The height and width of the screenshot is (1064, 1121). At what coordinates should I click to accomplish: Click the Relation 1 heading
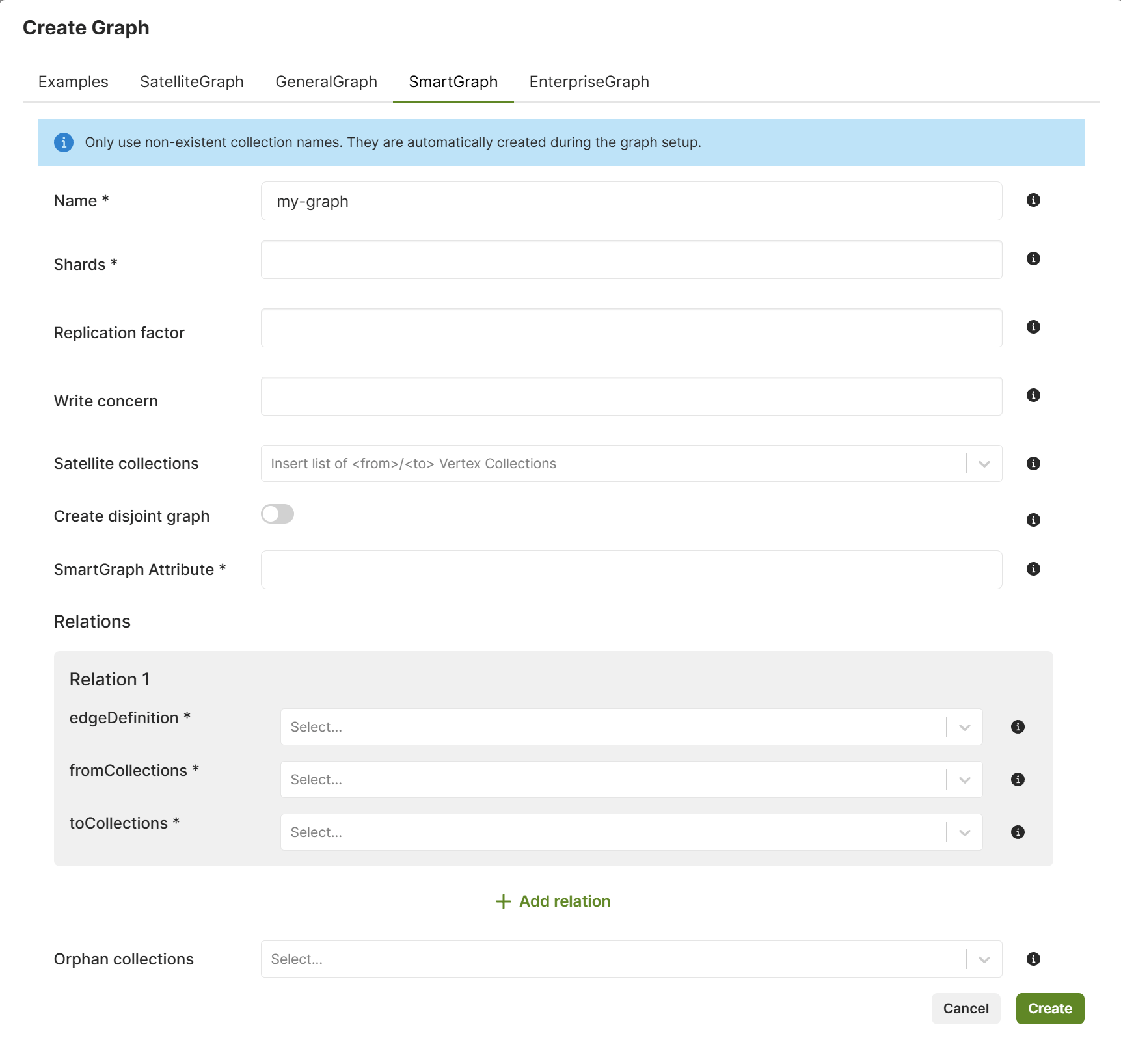click(x=110, y=680)
